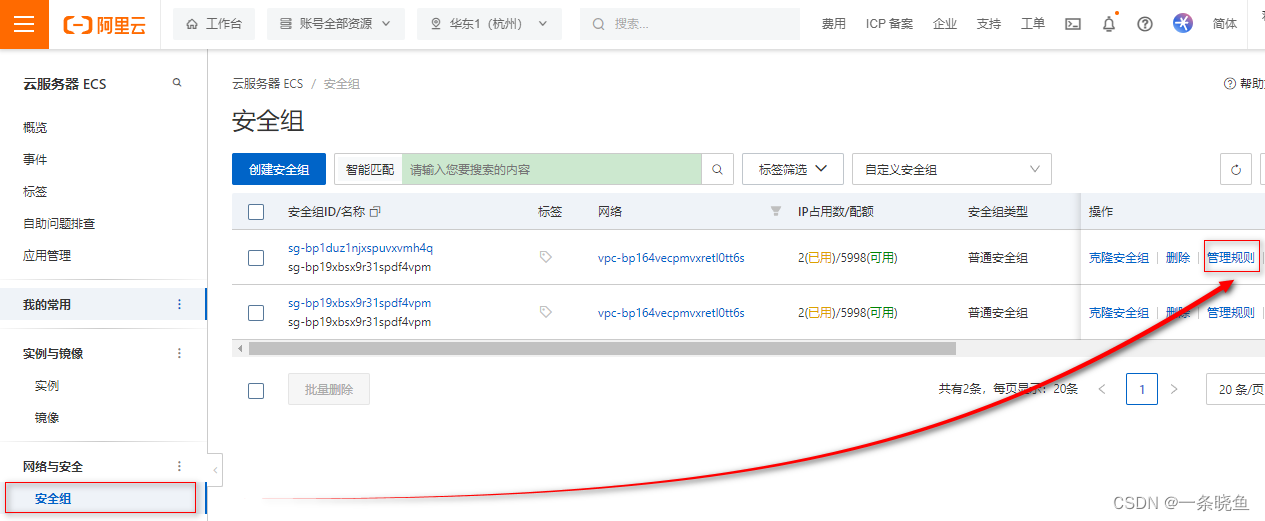This screenshot has width=1265, height=521.
Task: Open the help question mark icon
Action: (x=1145, y=24)
